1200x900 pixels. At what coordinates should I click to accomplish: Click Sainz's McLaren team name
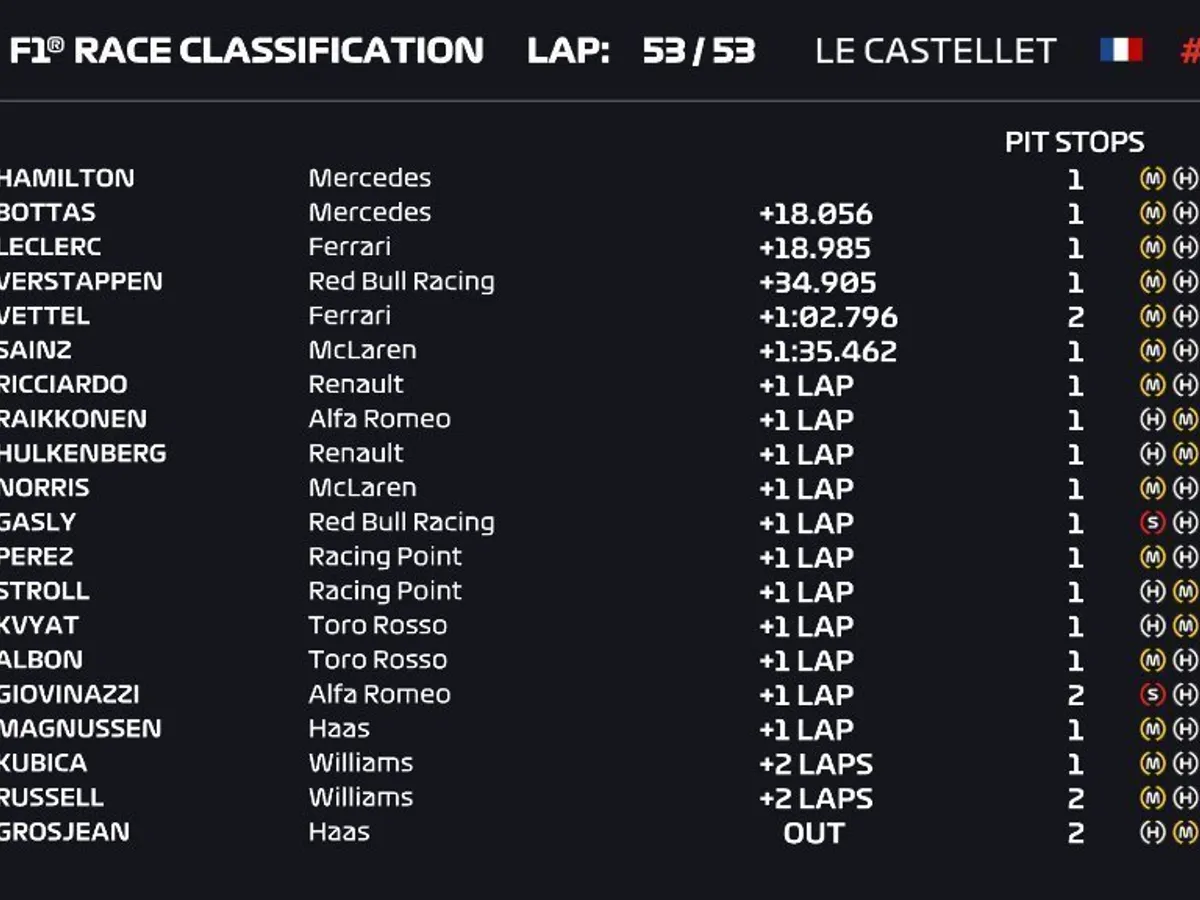click(x=362, y=350)
